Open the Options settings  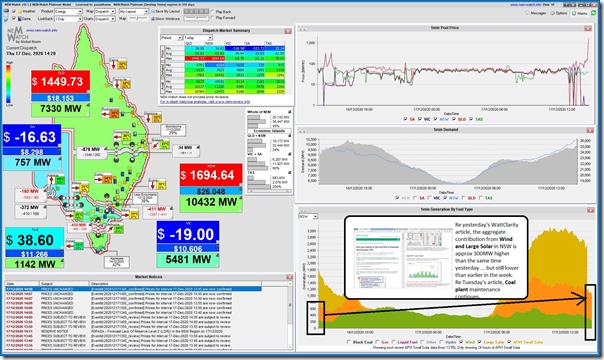coord(559,13)
